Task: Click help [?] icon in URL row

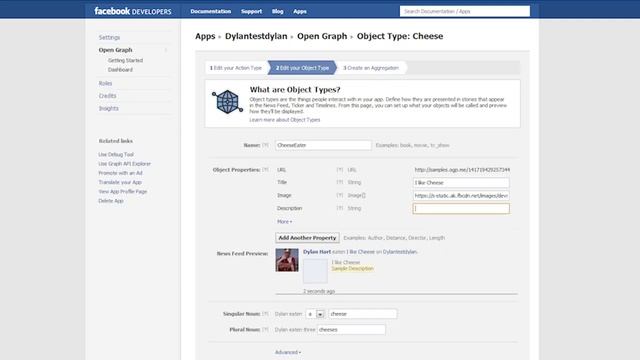Action: coord(340,169)
